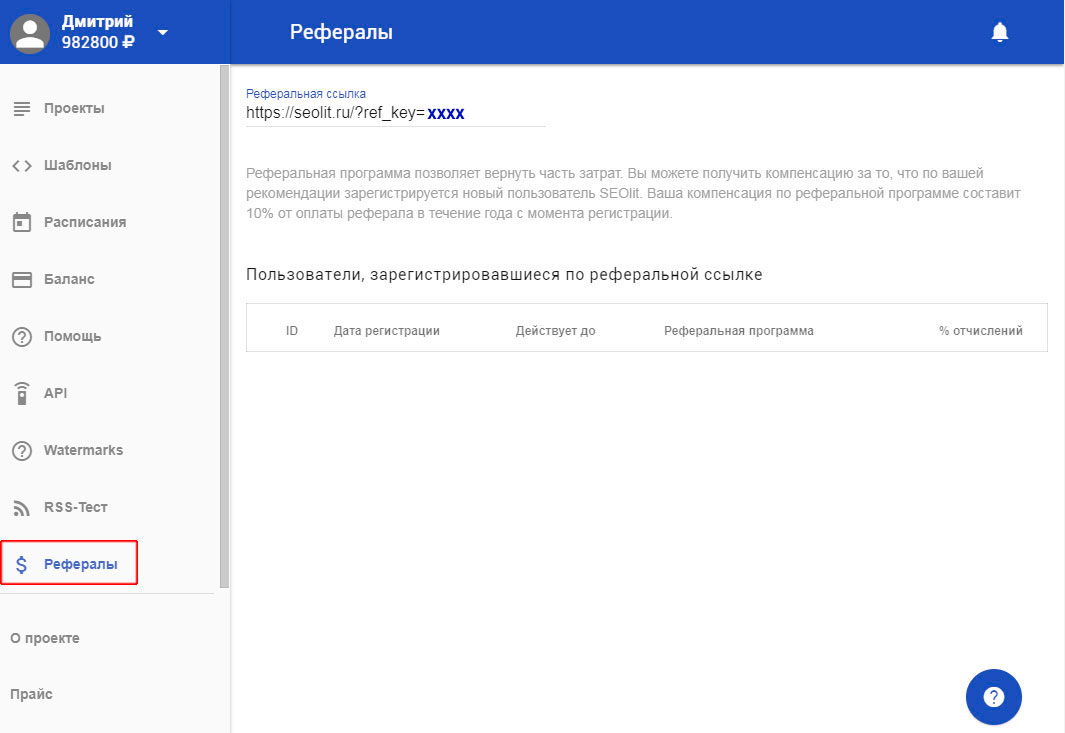Image resolution: width=1065 pixels, height=733 pixels.
Task: Click the Рефералы dollar sign icon
Action: click(22, 565)
